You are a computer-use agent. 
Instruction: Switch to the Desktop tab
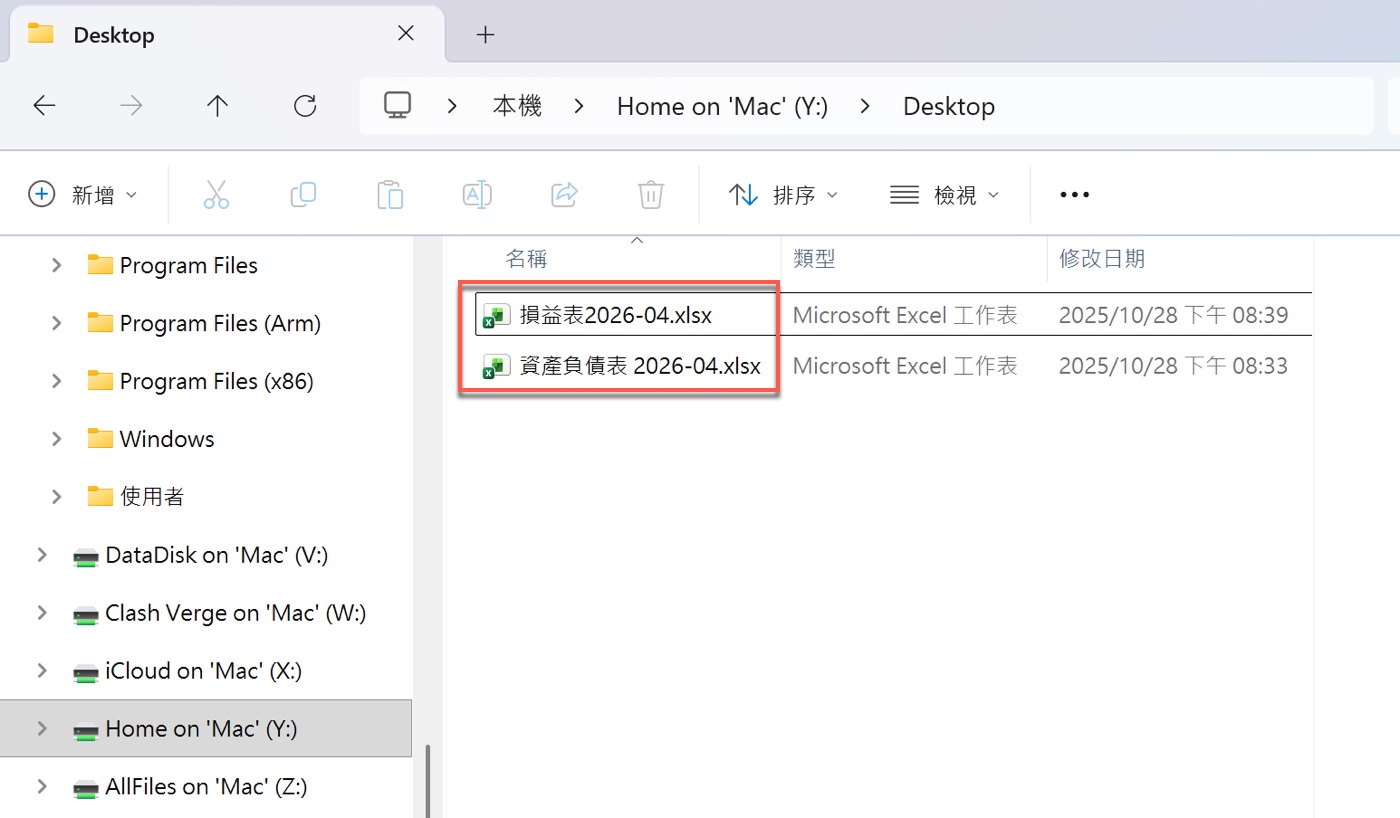(114, 33)
